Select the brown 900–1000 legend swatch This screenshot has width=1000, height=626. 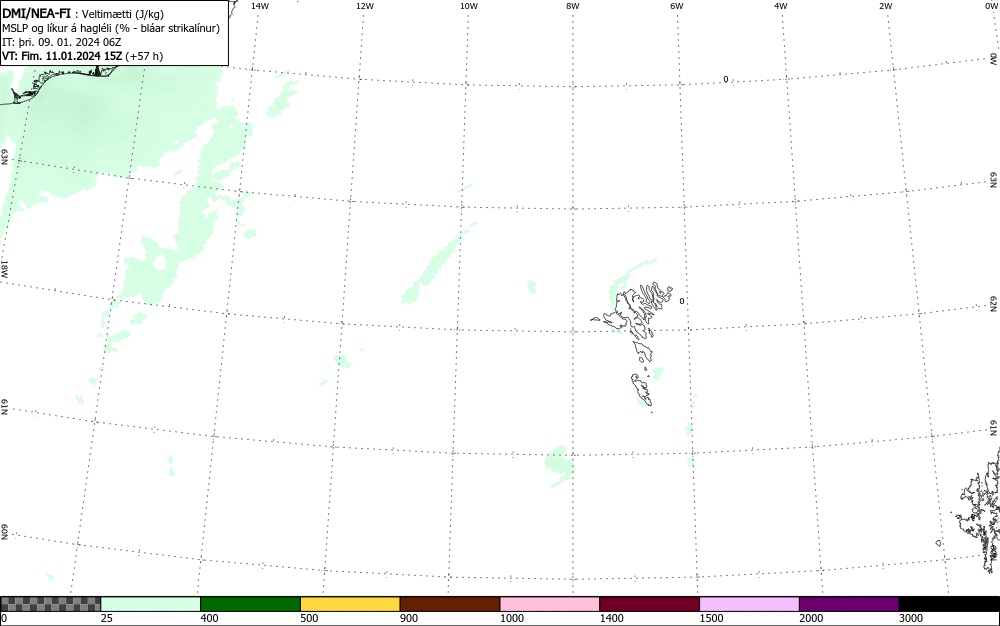pos(450,604)
